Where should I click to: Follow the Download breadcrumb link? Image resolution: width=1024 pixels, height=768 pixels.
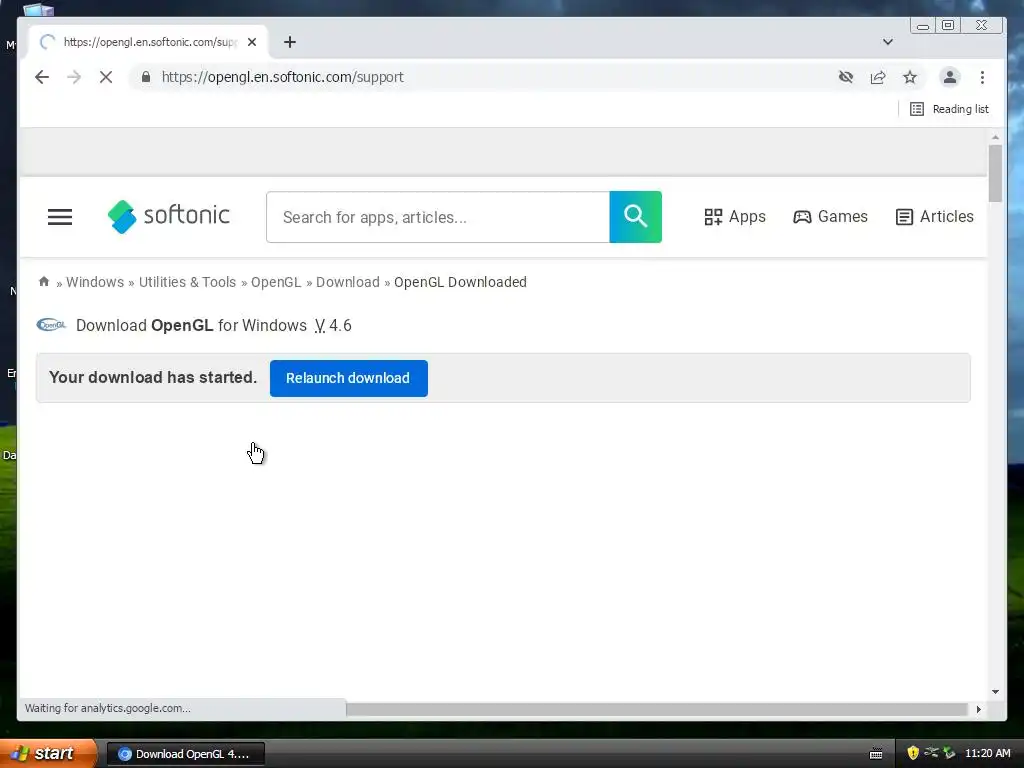[x=347, y=282]
